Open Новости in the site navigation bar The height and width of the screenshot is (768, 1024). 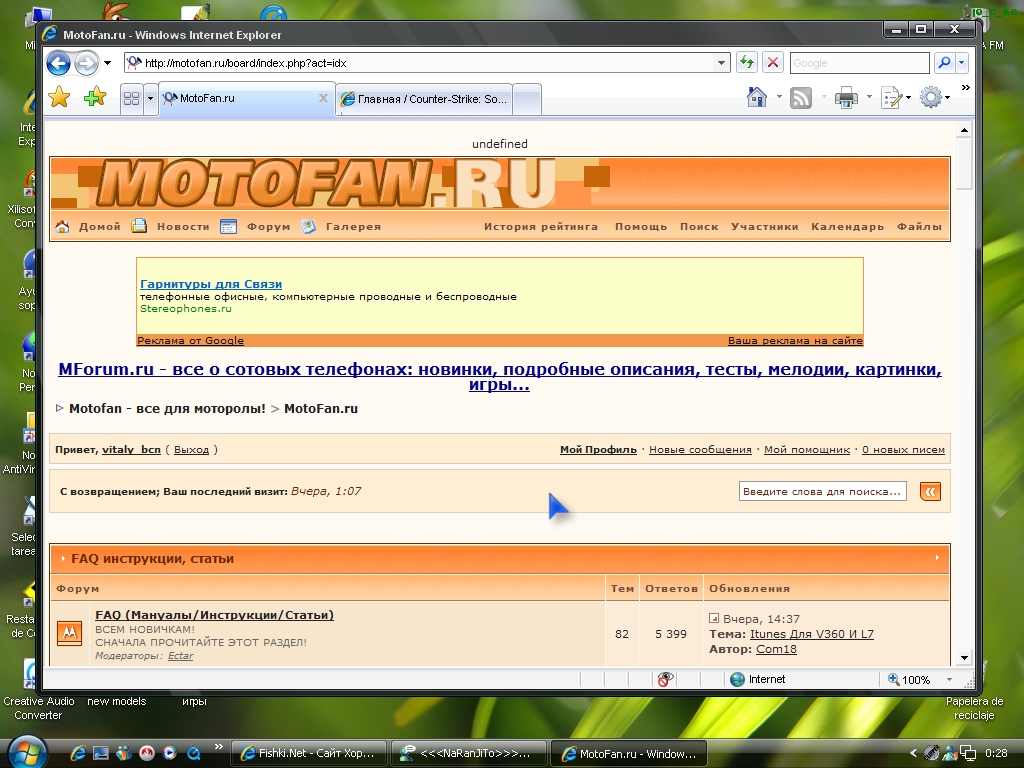click(x=184, y=227)
